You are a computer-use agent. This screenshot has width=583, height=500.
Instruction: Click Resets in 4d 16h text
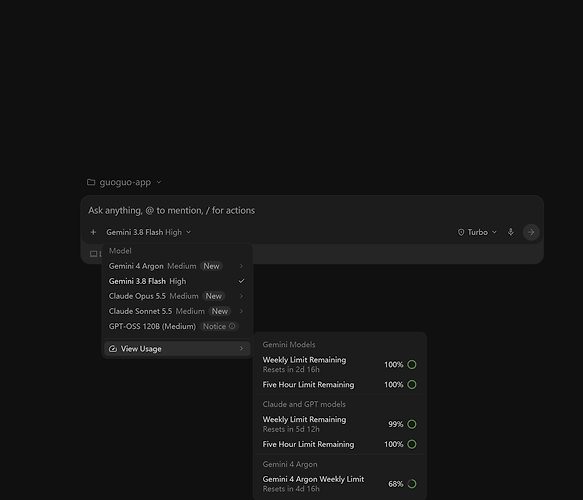[291, 489]
